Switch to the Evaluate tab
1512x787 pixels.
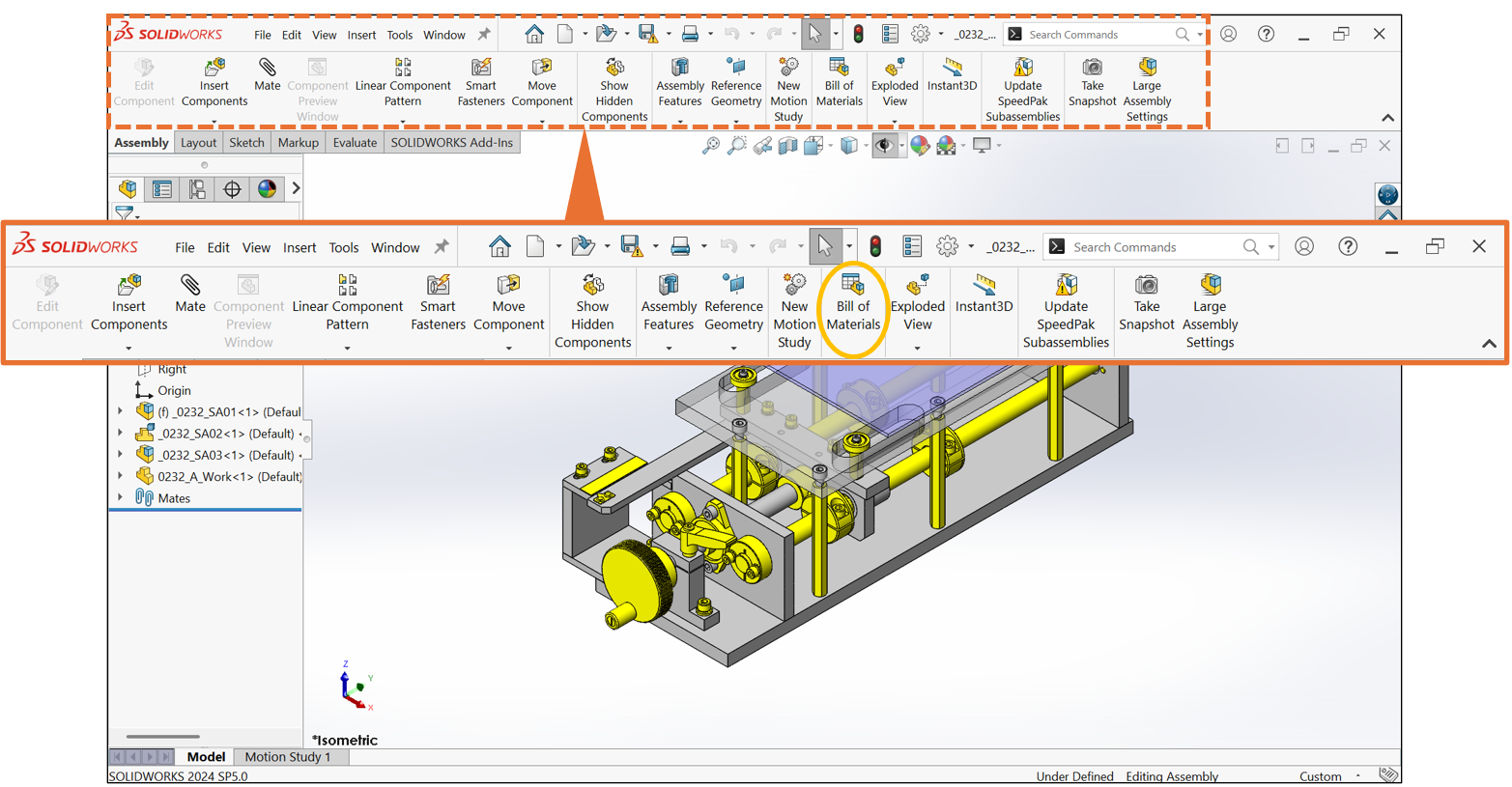355,143
